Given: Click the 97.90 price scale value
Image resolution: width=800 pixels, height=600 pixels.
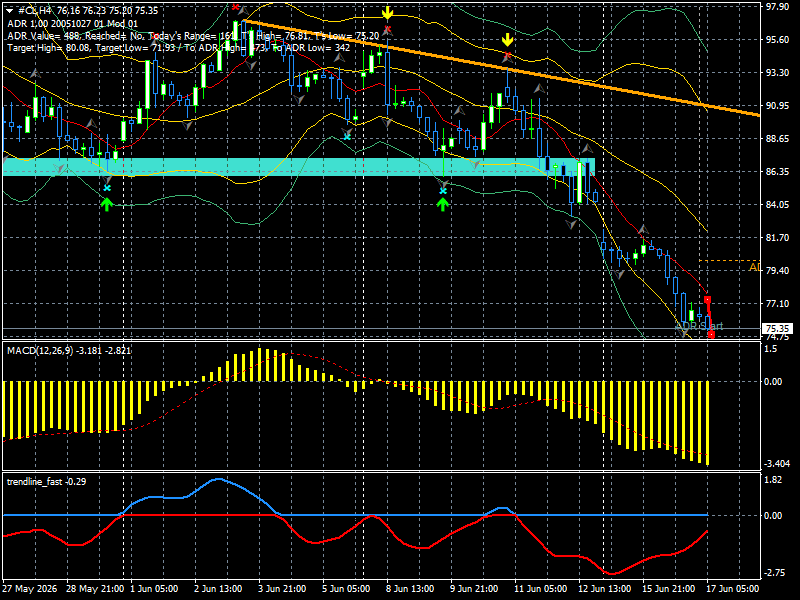Looking at the screenshot, I should click(x=778, y=7).
